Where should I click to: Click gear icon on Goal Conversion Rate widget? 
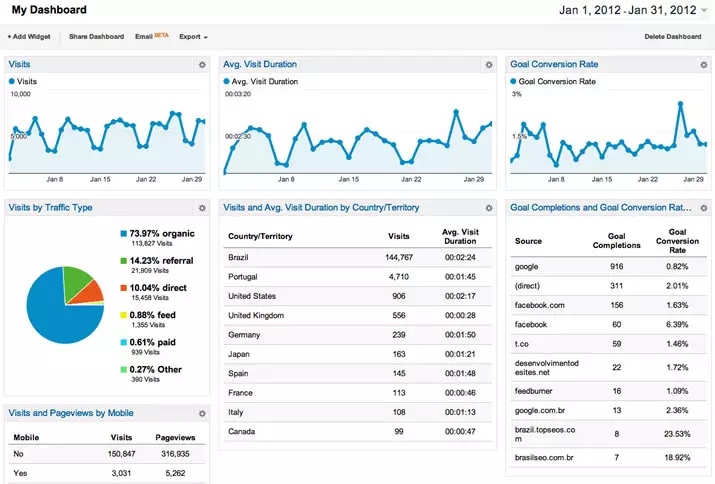pos(703,65)
